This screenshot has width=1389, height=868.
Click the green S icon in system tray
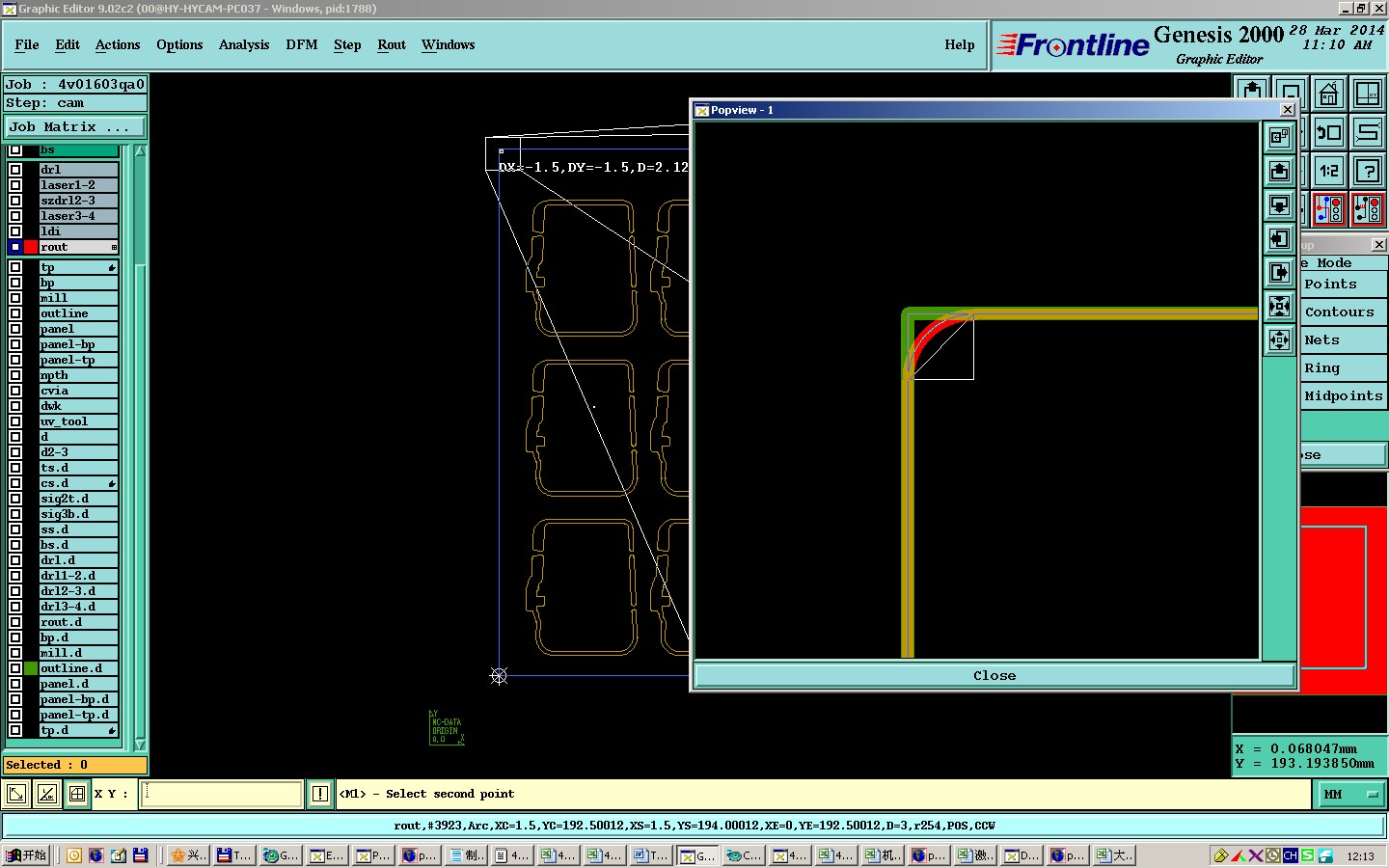1307,855
